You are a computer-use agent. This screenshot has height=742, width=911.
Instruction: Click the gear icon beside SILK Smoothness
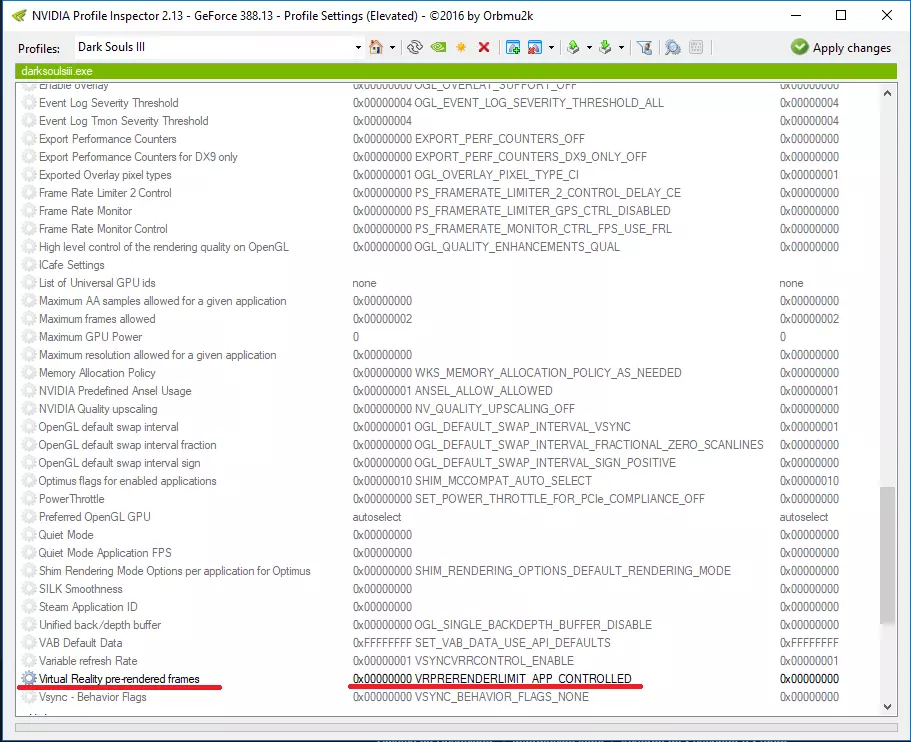click(28, 589)
